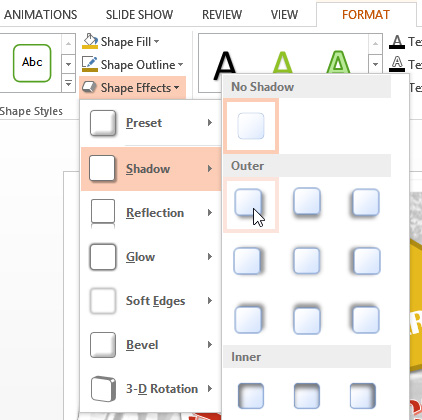Click the Soft Edges preview icon
Viewport: 422px width, 420px height.
pos(103,301)
